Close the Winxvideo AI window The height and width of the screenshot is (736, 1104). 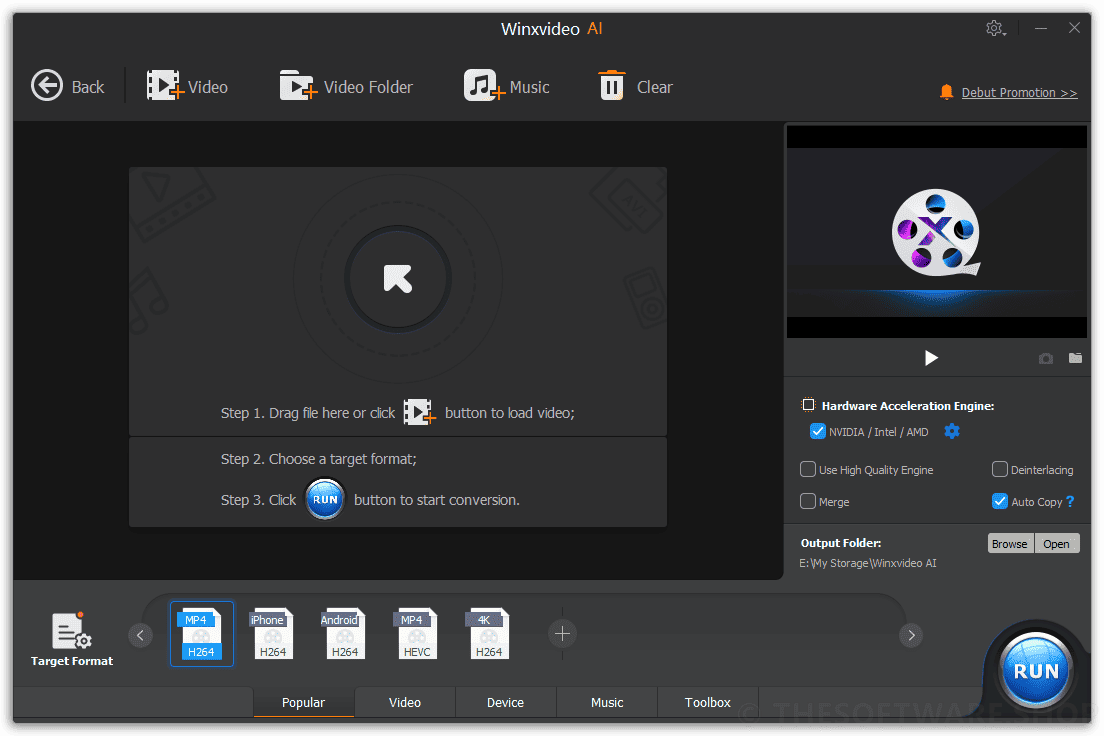pos(1074,27)
